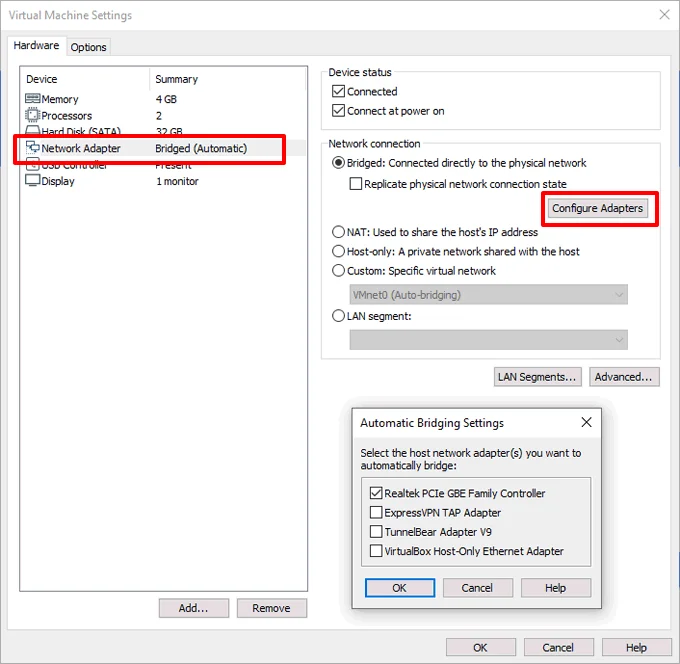Screen dimensions: 680x664
Task: Click the Network Adapter icon
Action: (x=33, y=148)
